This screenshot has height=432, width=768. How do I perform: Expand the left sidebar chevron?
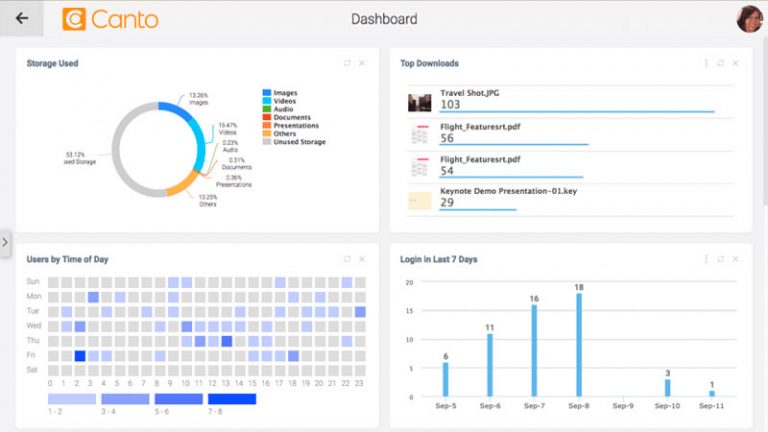click(5, 242)
